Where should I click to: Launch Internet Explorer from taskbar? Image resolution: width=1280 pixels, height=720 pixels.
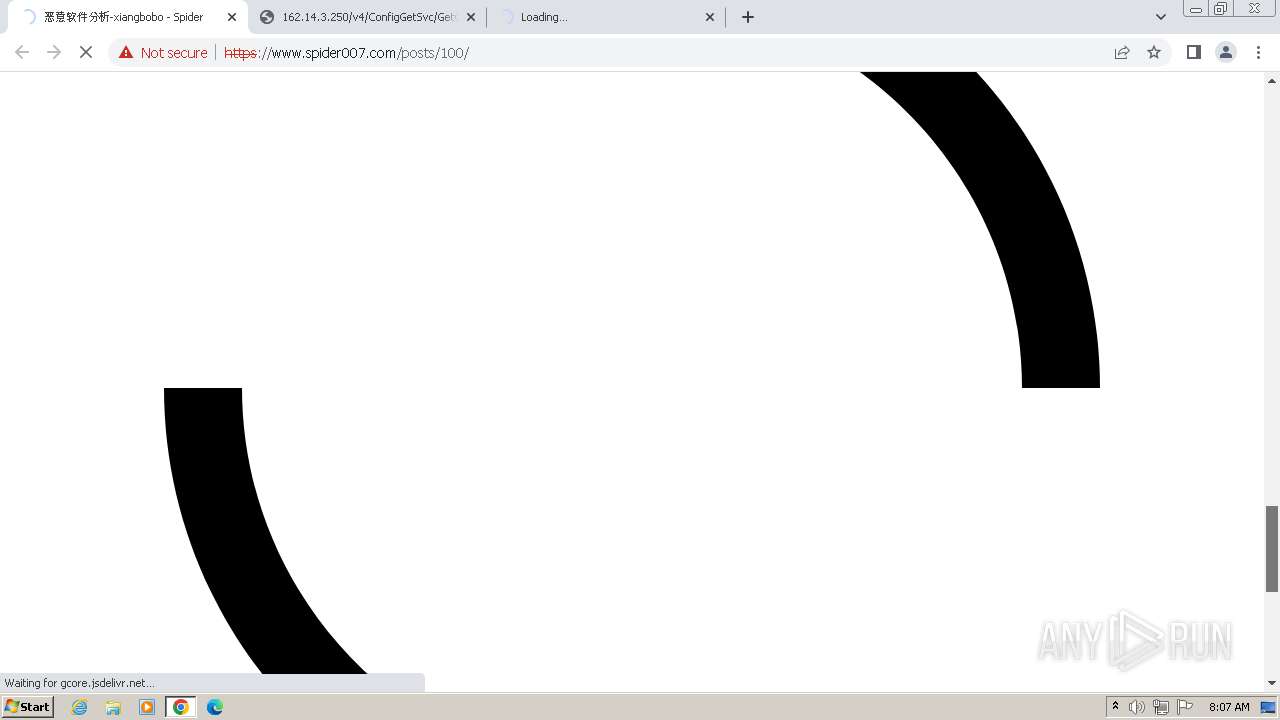[x=80, y=707]
